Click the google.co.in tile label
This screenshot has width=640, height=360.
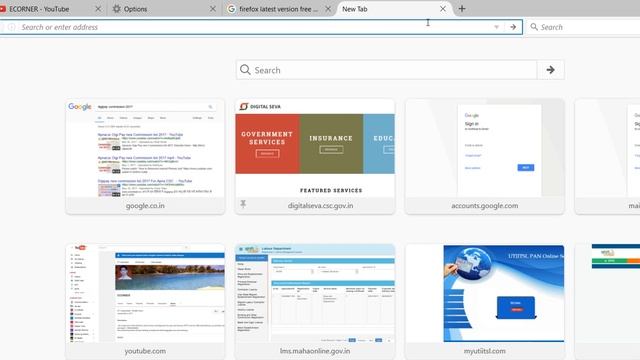[145, 206]
